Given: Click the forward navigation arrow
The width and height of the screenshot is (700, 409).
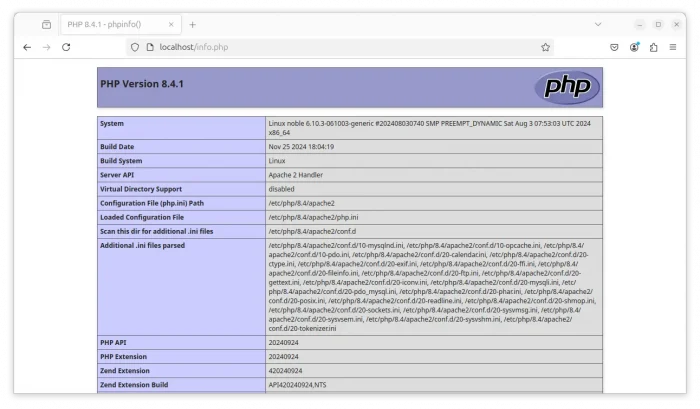Looking at the screenshot, I should (46, 47).
